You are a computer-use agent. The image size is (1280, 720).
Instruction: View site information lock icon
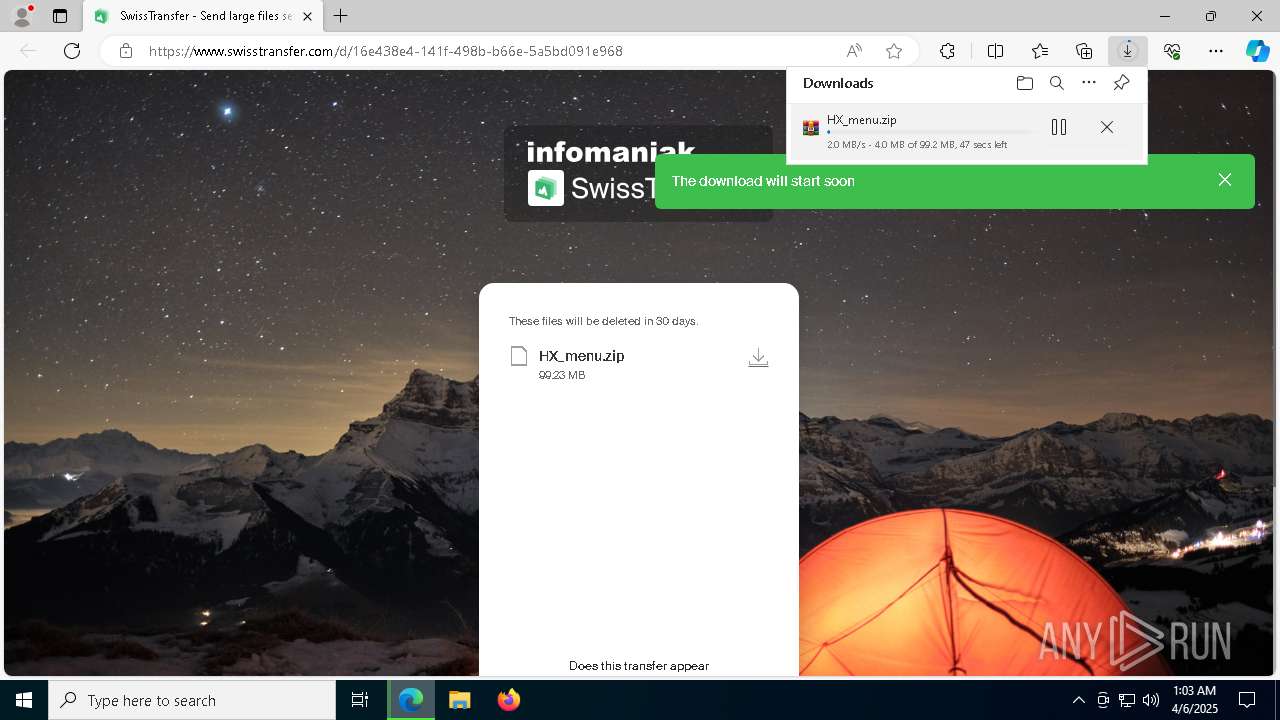pyautogui.click(x=126, y=51)
